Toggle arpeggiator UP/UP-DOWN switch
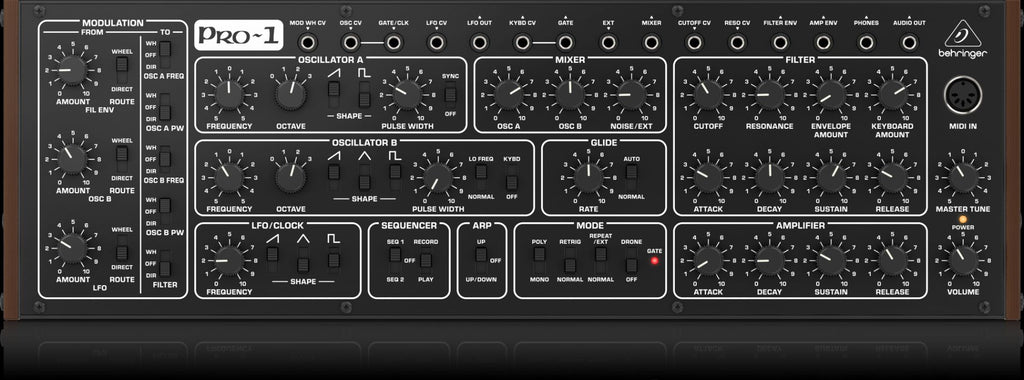 tap(481, 260)
